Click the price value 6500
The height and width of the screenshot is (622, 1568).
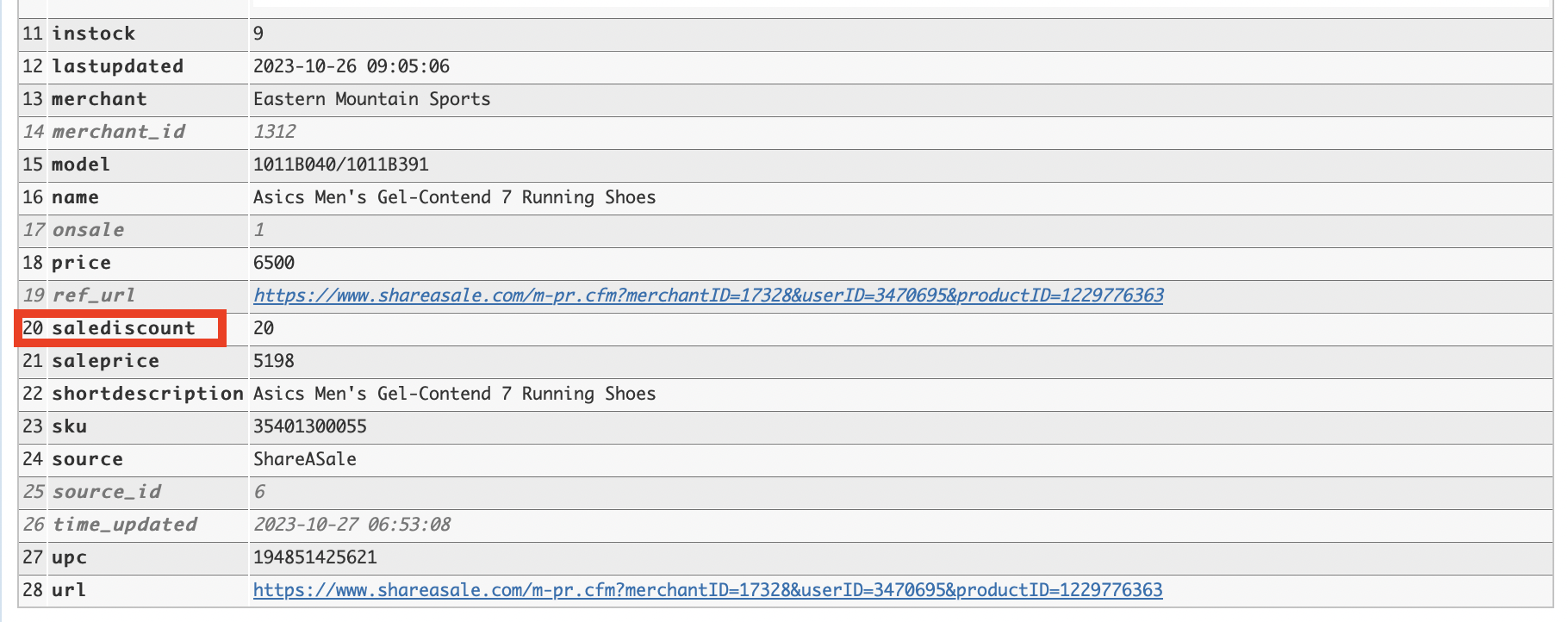click(x=274, y=263)
